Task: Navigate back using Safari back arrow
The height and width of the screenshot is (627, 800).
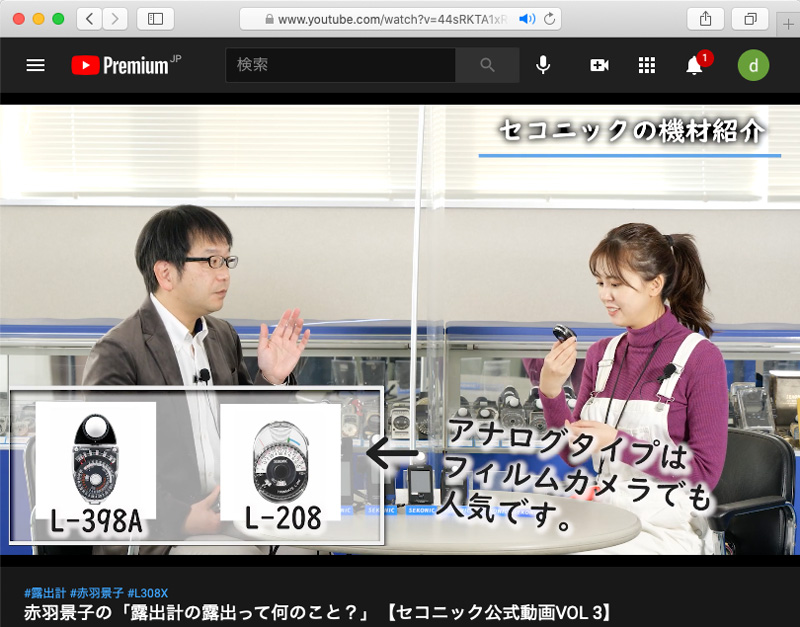Action: pos(88,18)
